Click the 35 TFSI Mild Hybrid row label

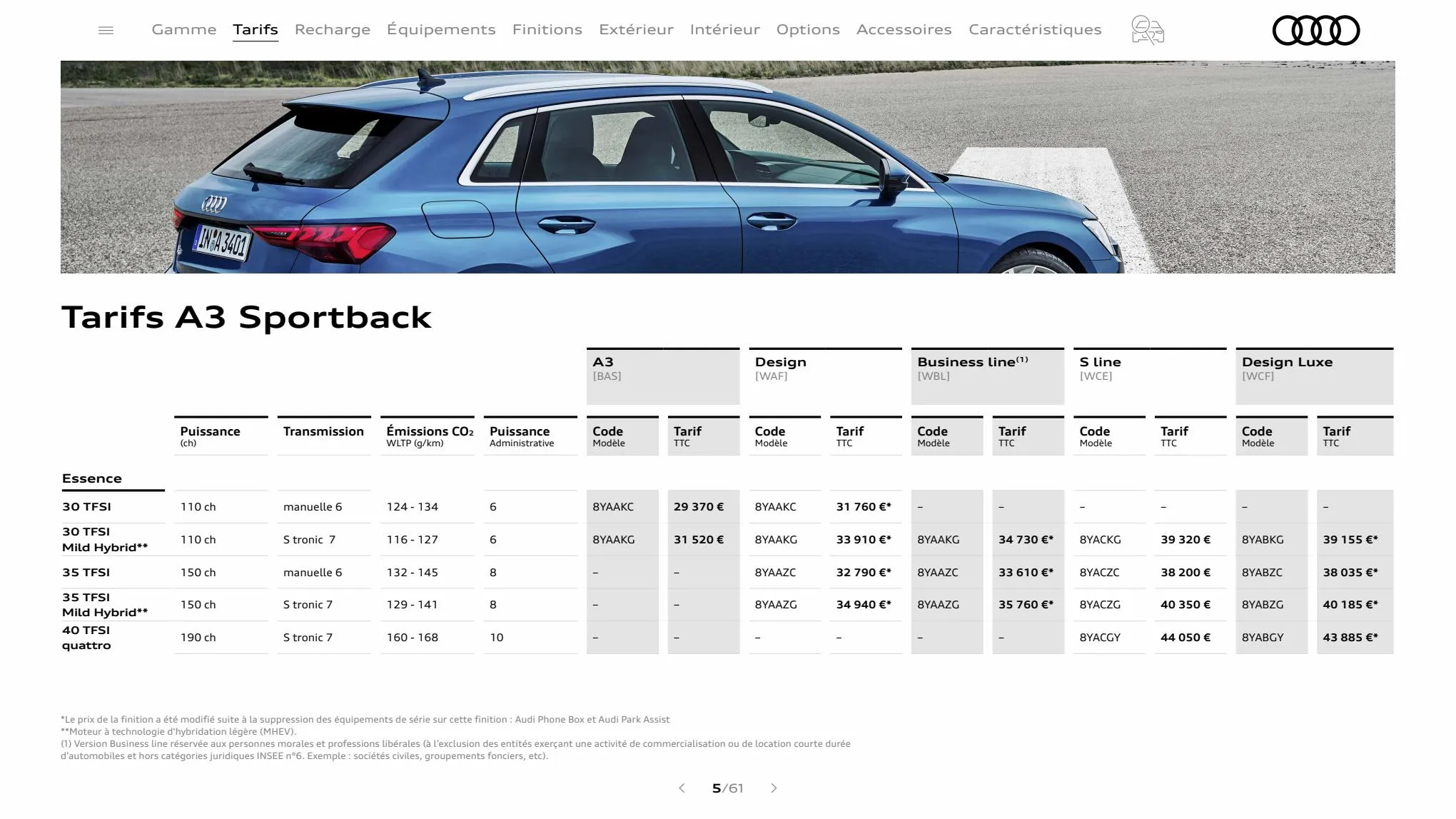(x=105, y=605)
